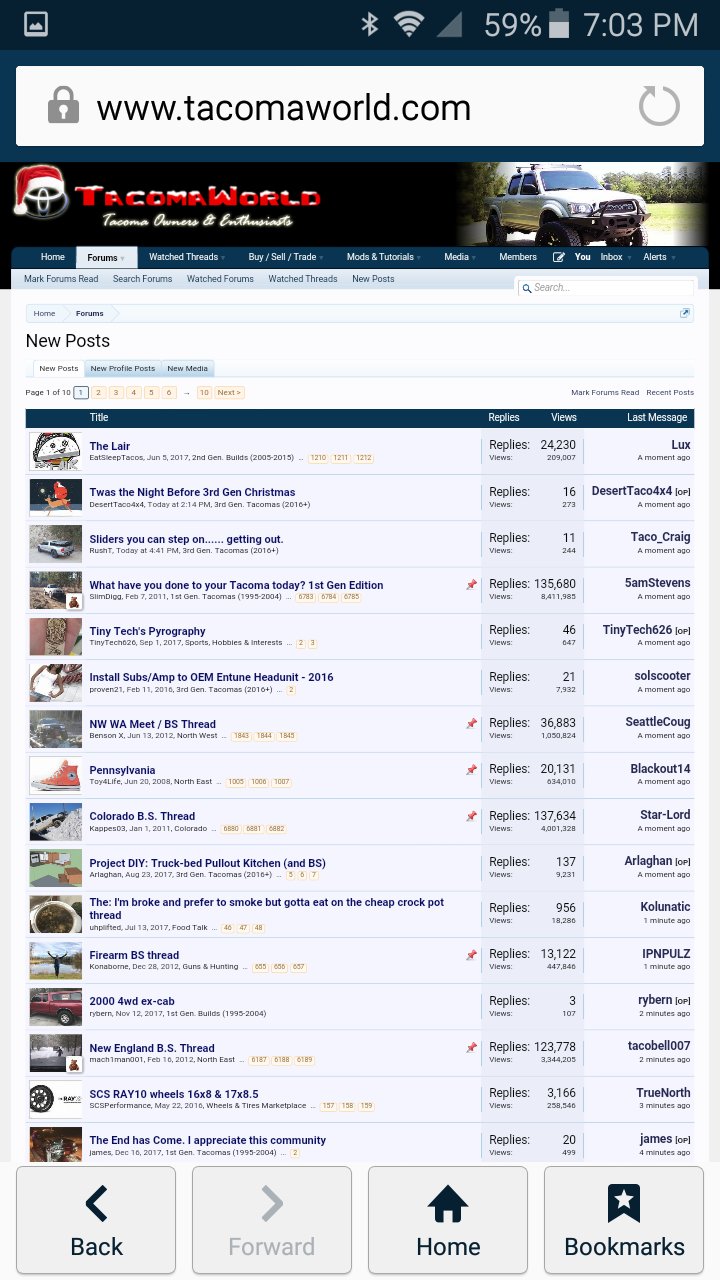Open the Twas the Night Before 3rd Gen Christmas thread
The height and width of the screenshot is (1280, 720).
tap(192, 492)
